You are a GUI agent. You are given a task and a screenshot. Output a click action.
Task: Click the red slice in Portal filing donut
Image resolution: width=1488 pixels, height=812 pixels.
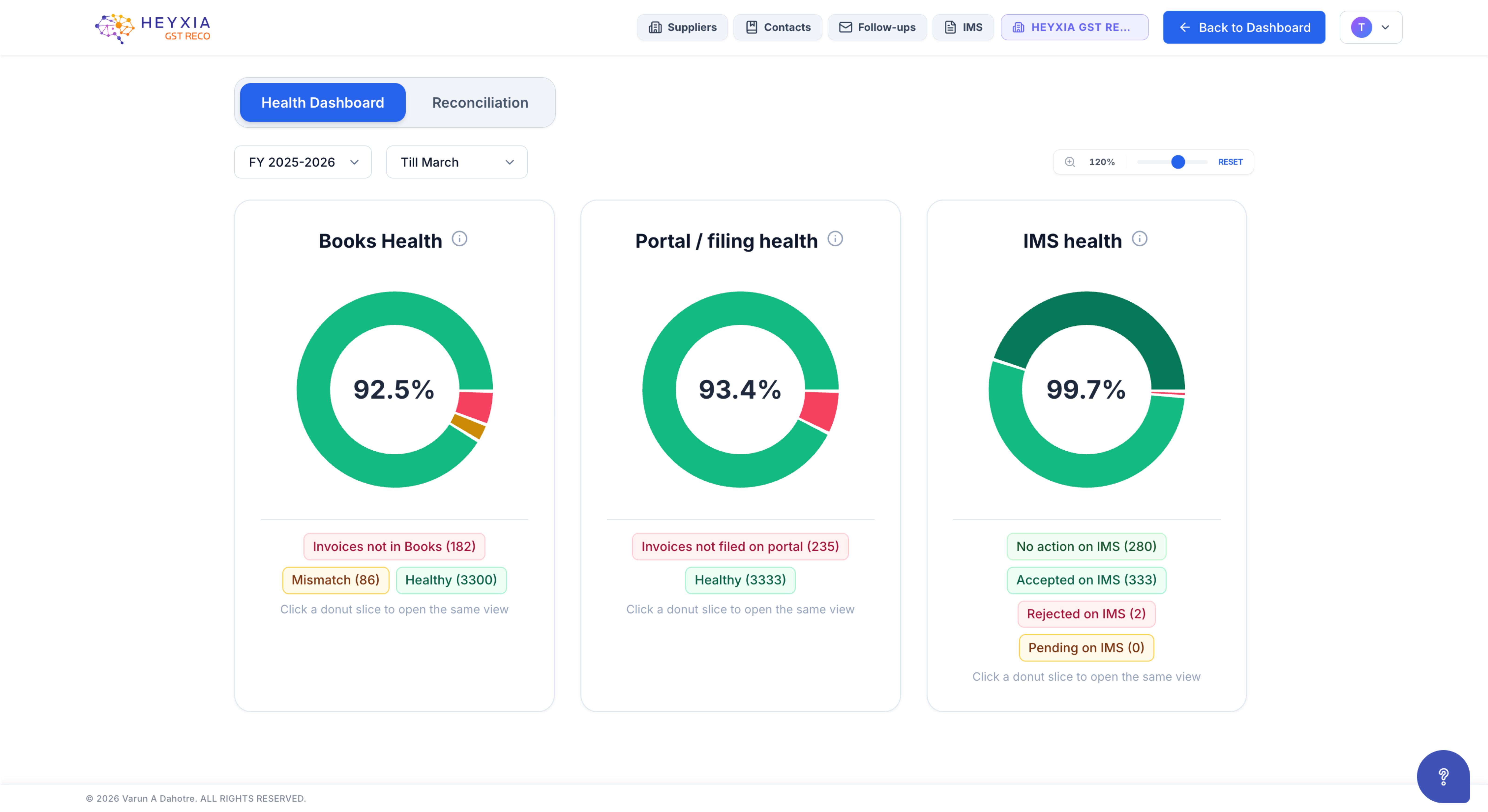coord(820,411)
